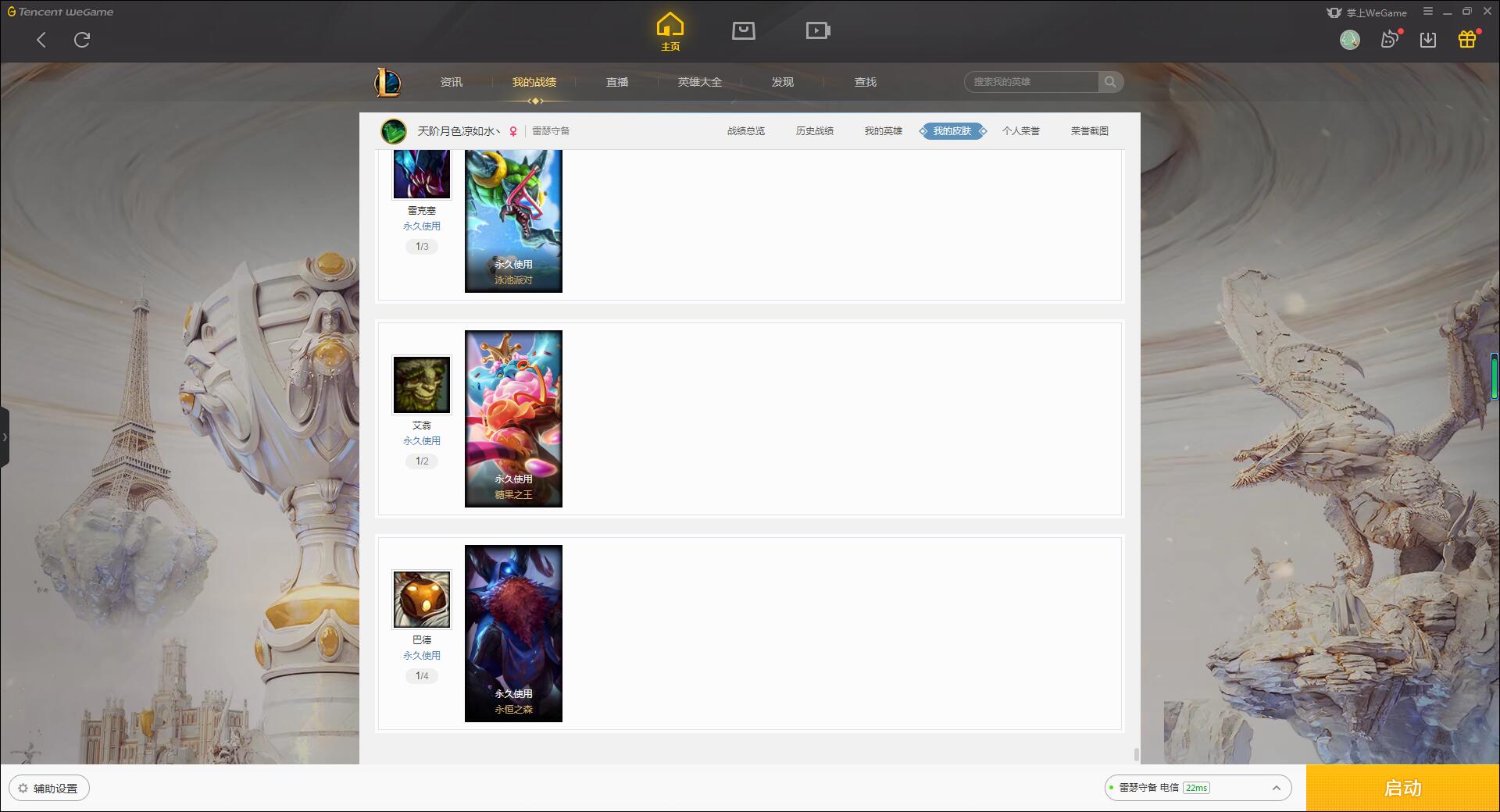Click the summoner profile avatar
Image resolution: width=1500 pixels, height=812 pixels.
tap(394, 131)
